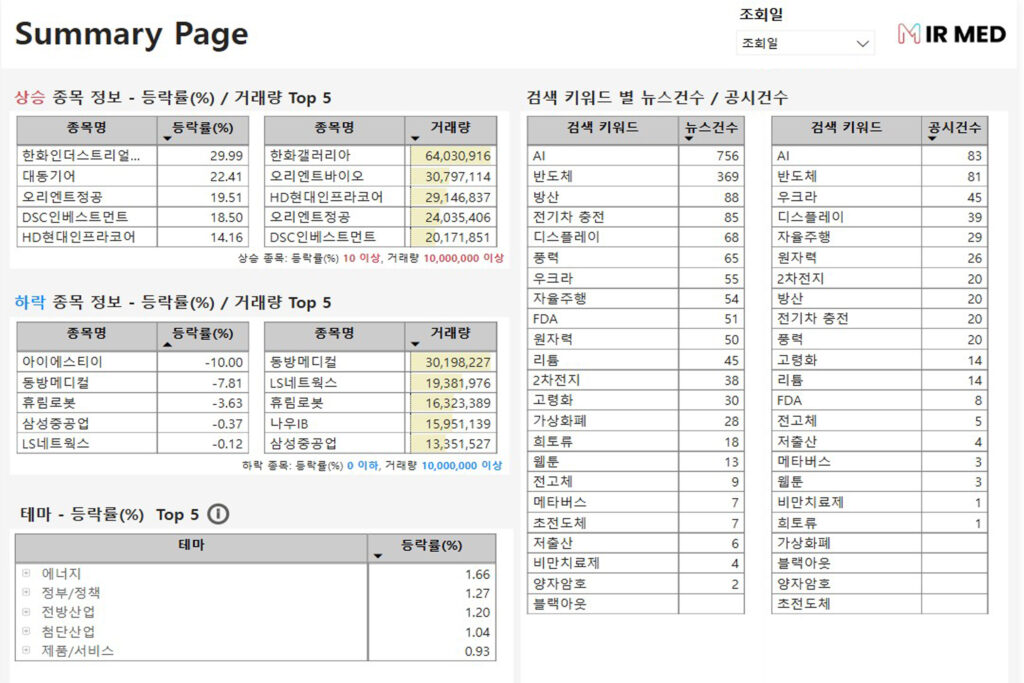Click 검색 키워드 header in news table
This screenshot has height=683, width=1024.
click(x=602, y=128)
